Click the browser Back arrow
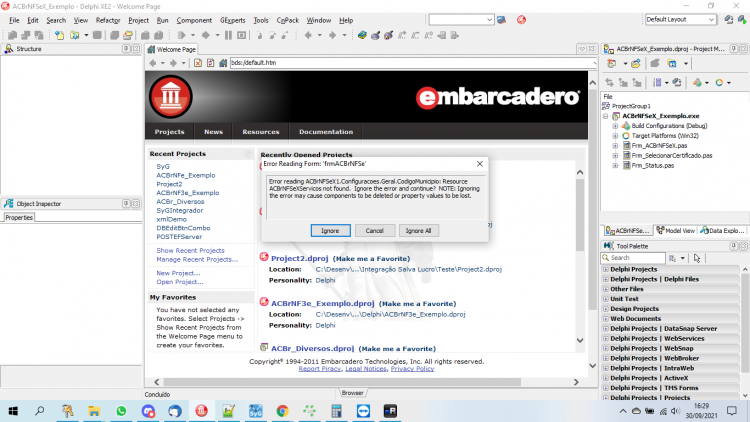This screenshot has height=422, width=750. [153, 63]
